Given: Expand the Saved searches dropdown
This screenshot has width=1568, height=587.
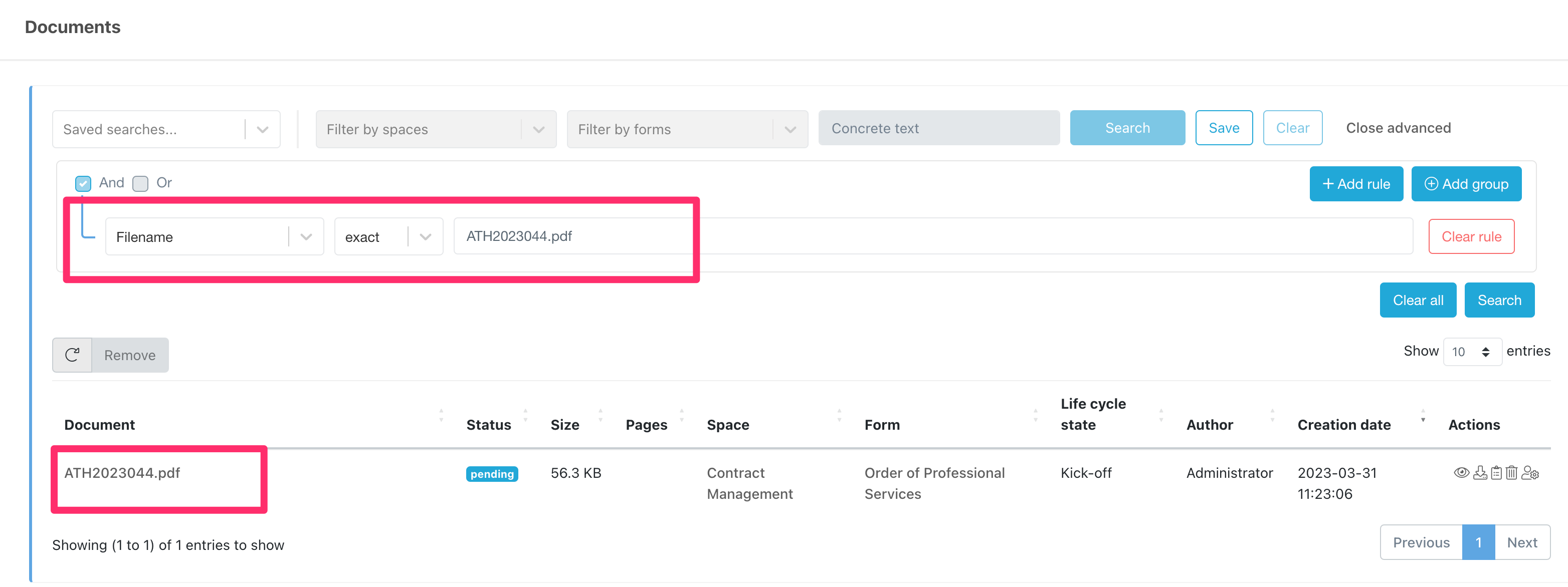Looking at the screenshot, I should click(x=262, y=130).
